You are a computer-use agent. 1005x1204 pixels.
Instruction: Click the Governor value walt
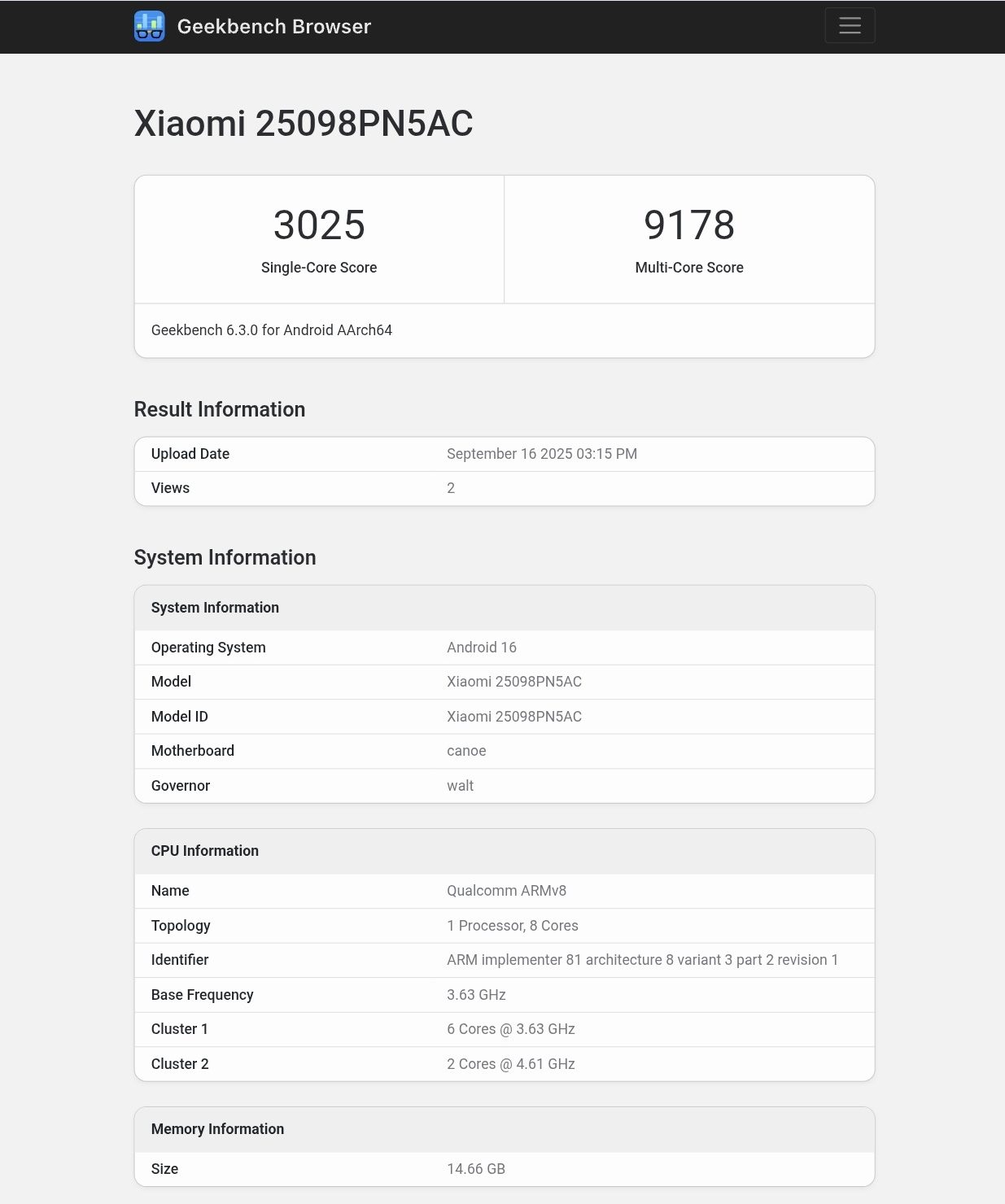[460, 786]
